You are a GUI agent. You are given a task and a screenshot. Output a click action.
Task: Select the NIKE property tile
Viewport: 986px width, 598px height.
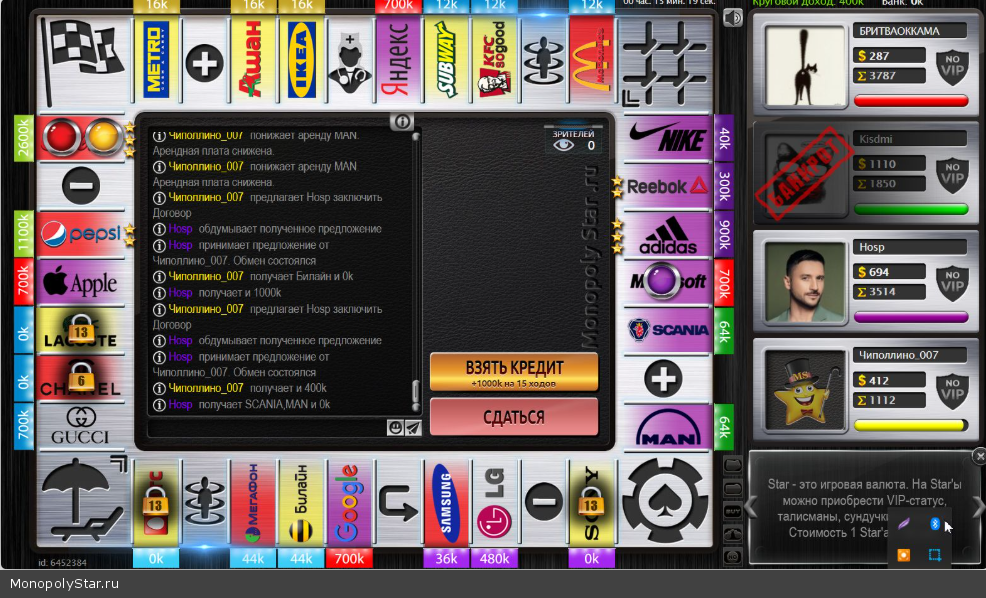click(x=667, y=137)
